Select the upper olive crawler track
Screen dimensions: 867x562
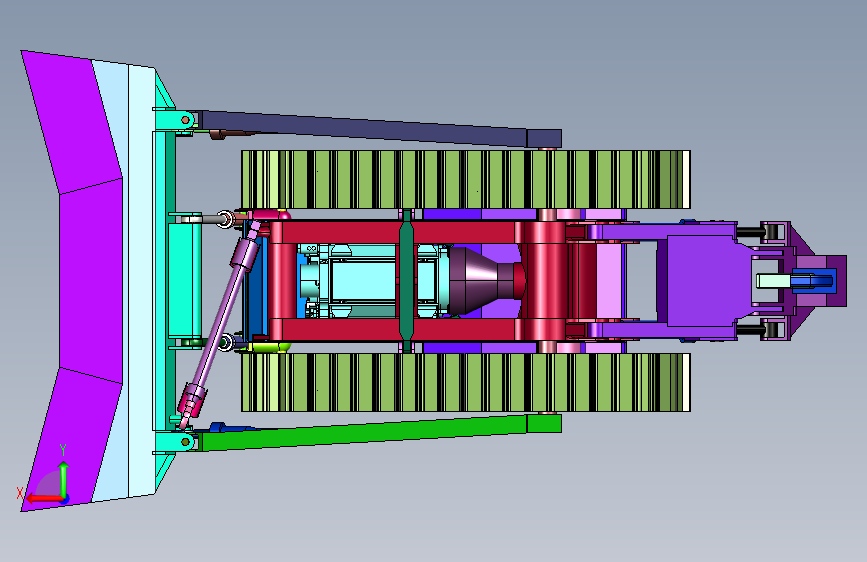(466, 179)
